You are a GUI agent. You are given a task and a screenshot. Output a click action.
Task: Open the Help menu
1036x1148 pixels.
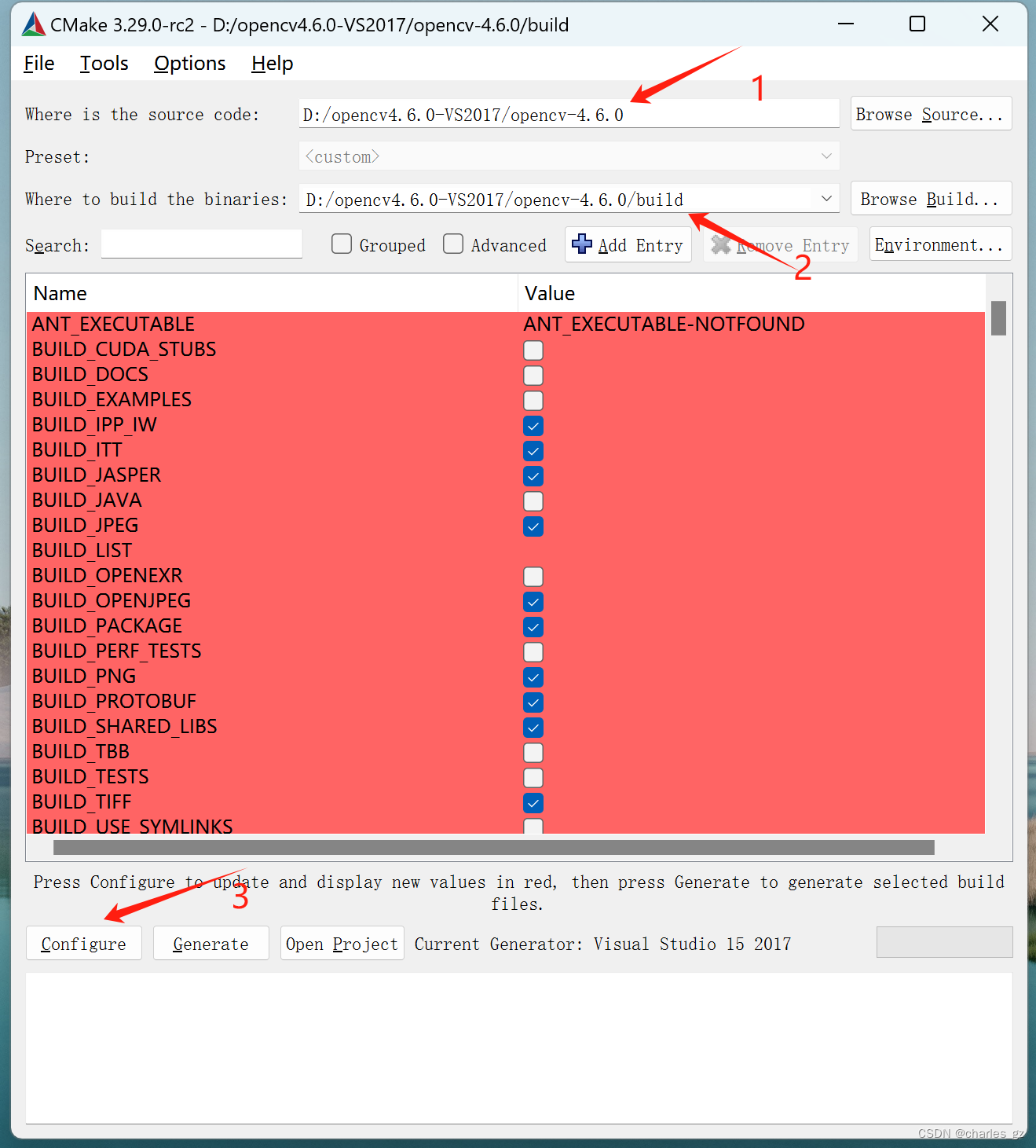[x=273, y=64]
